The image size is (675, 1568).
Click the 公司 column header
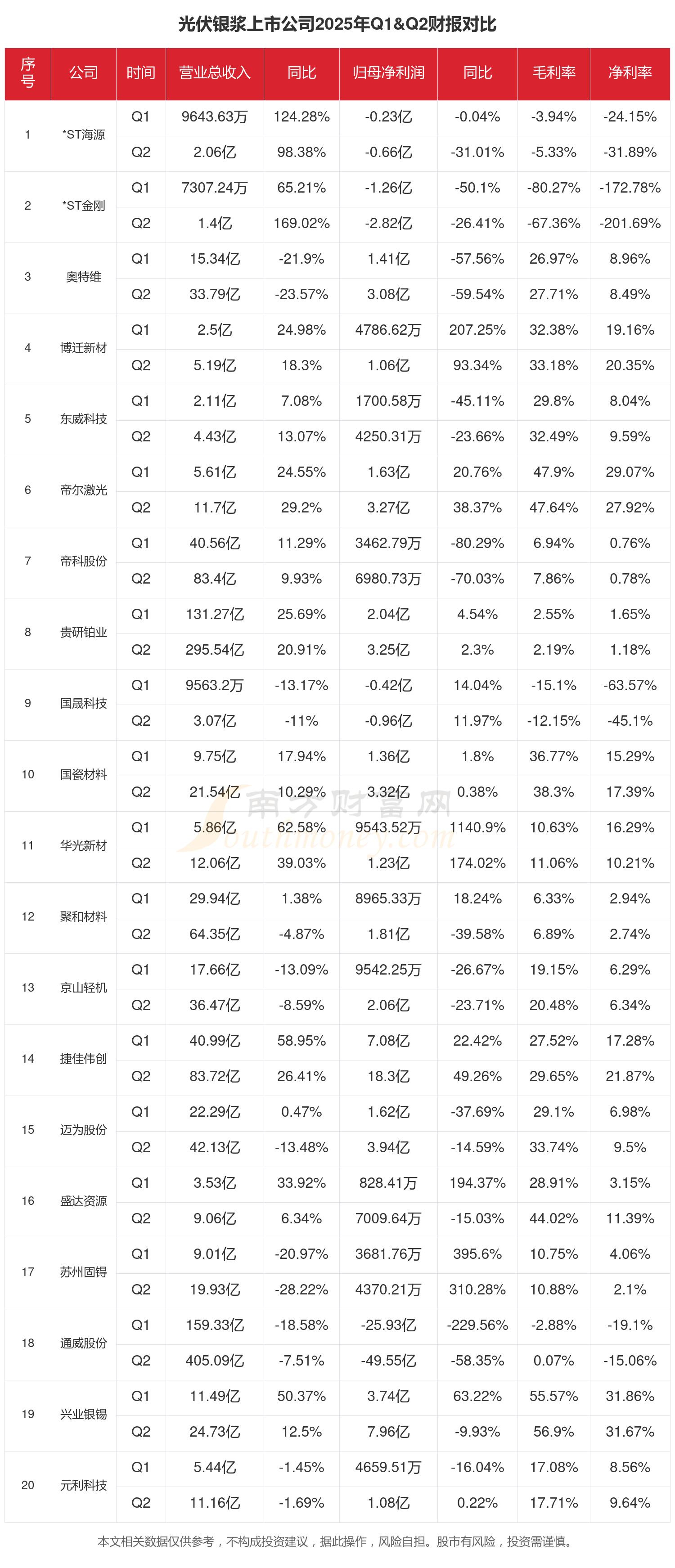[83, 73]
